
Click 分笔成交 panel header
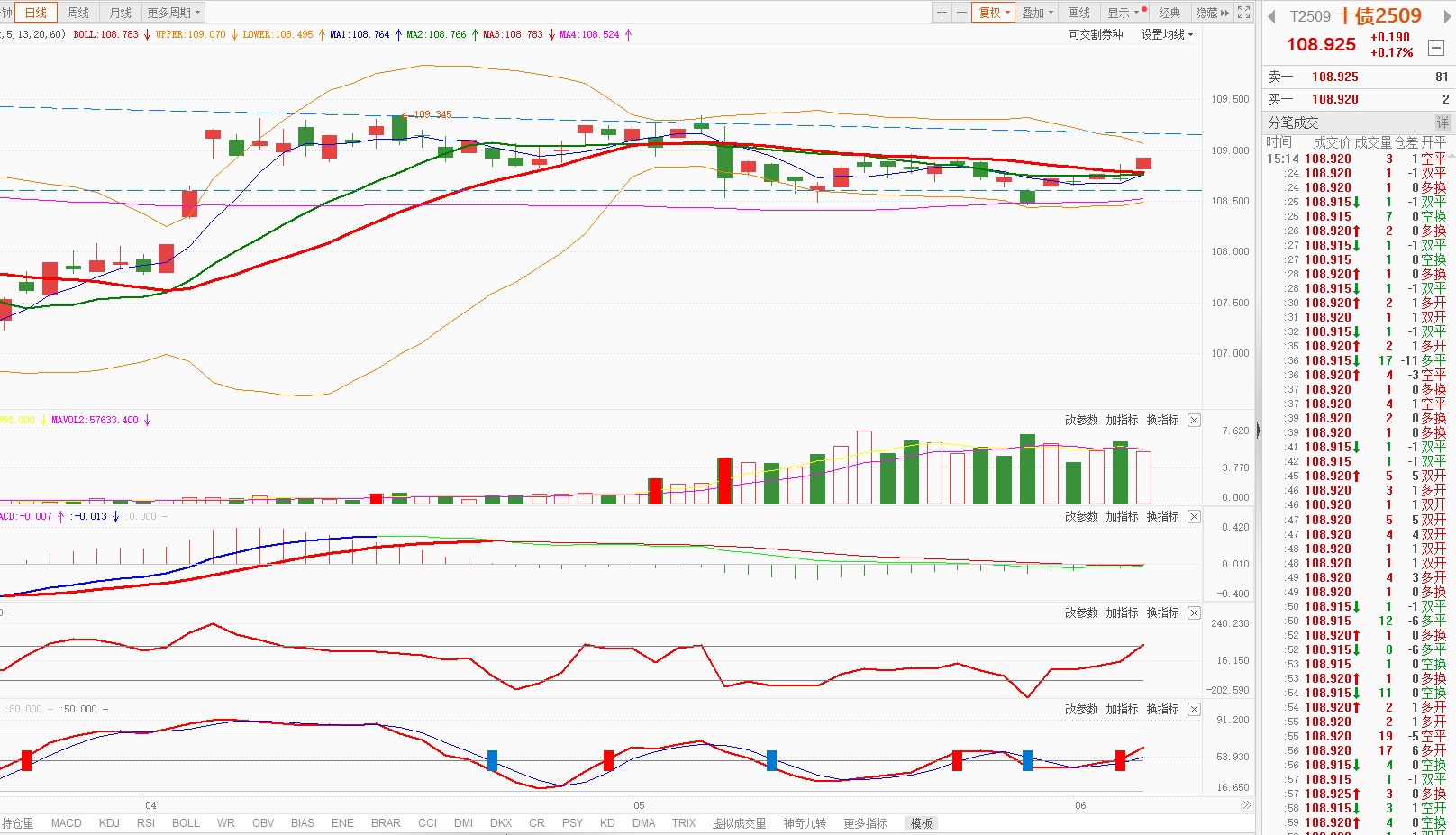(x=1293, y=123)
